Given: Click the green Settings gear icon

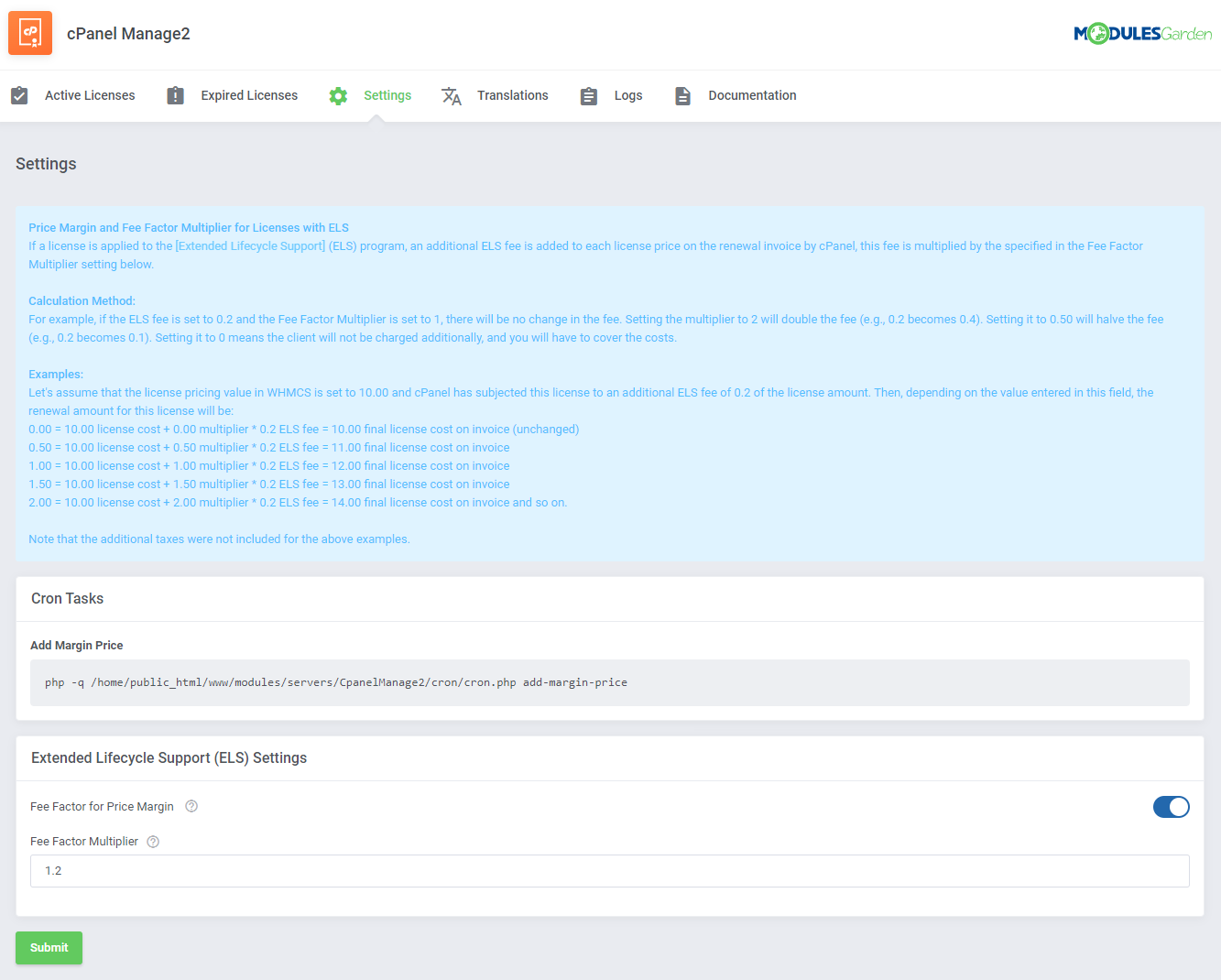Looking at the screenshot, I should (x=338, y=94).
